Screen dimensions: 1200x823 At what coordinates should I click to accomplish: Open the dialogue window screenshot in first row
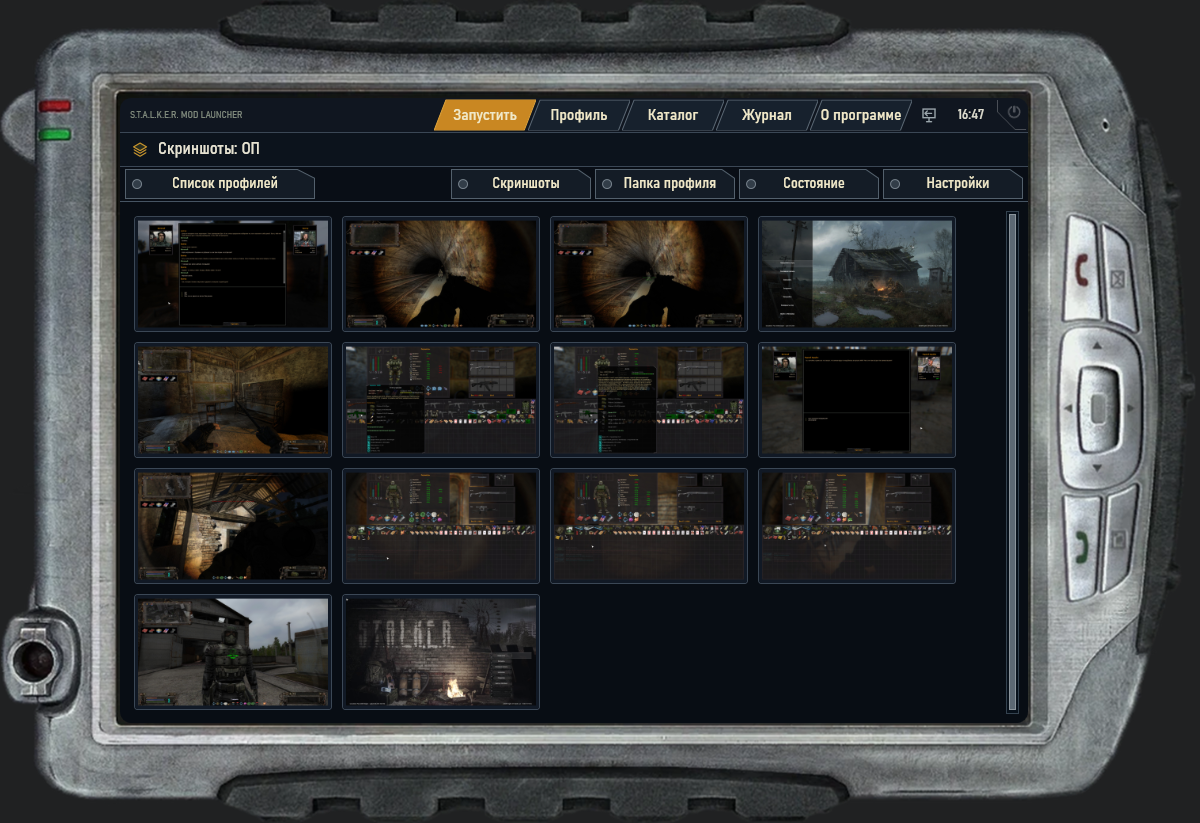pyautogui.click(x=233, y=274)
